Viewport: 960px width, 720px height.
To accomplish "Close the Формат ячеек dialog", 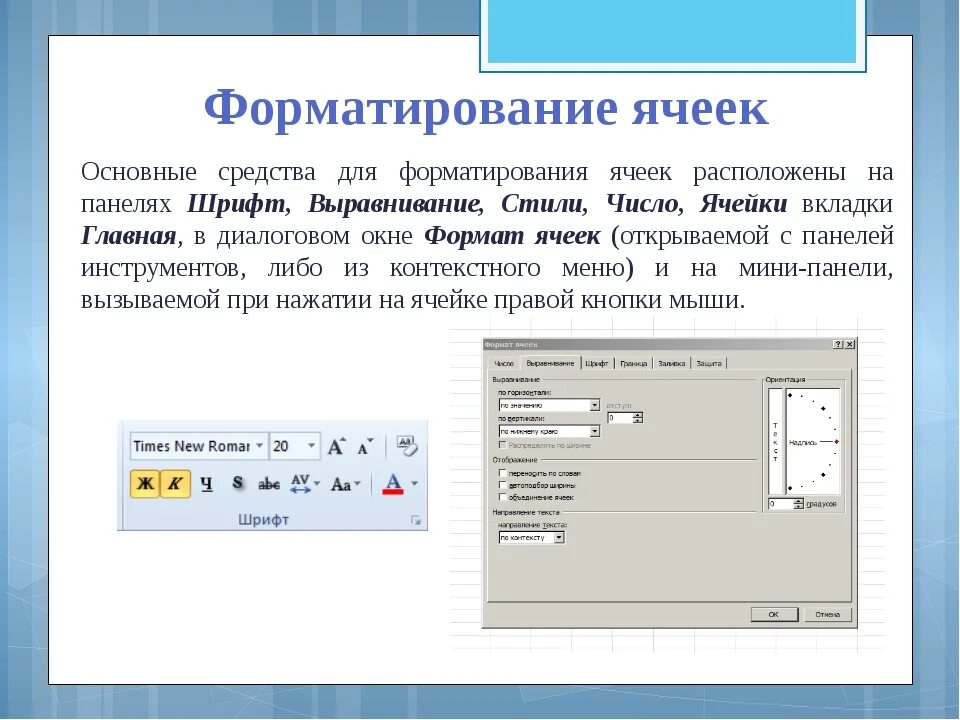I will pos(850,345).
